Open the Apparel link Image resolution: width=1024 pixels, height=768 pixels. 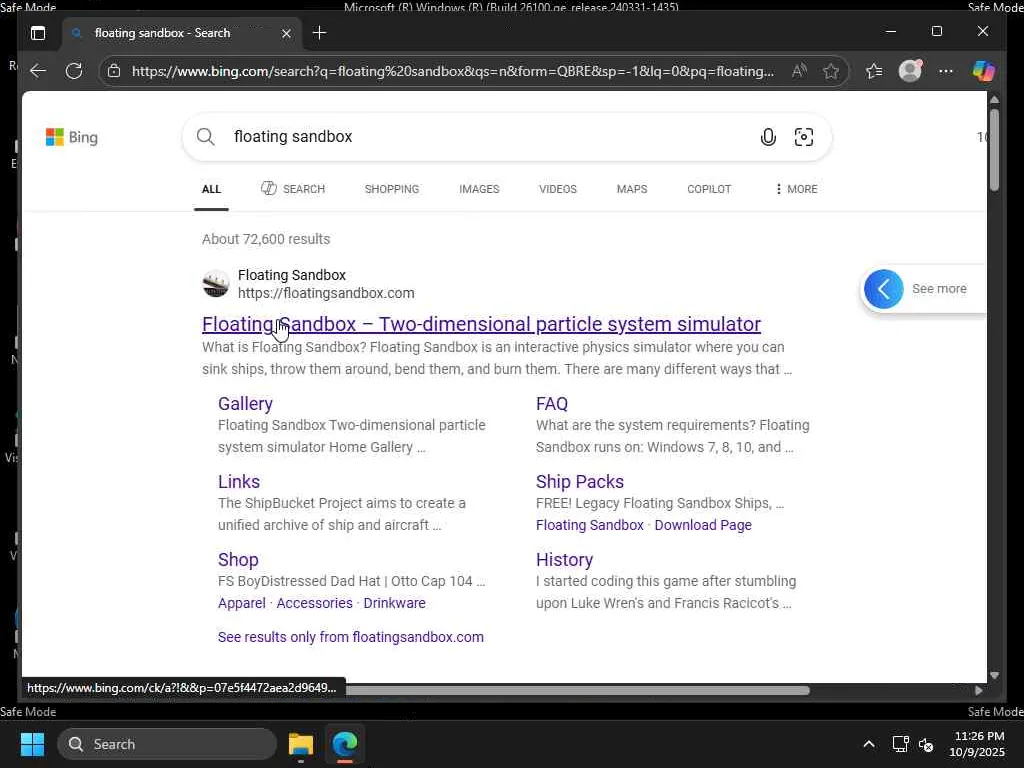(x=242, y=603)
